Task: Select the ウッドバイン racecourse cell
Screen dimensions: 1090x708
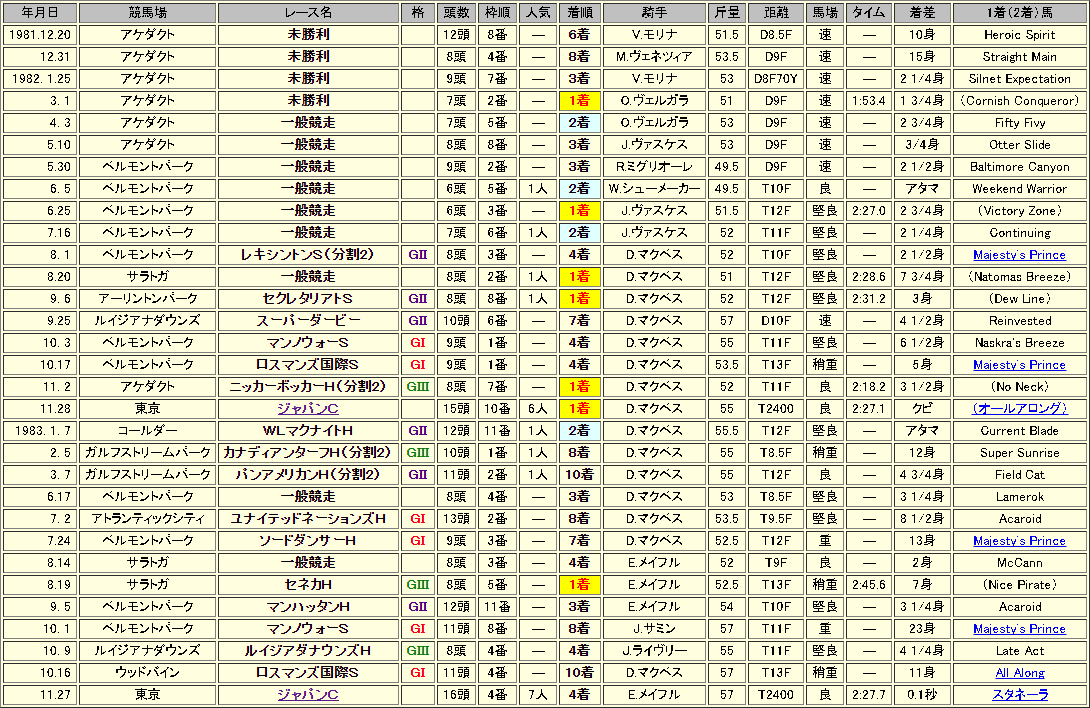Action: [147, 673]
